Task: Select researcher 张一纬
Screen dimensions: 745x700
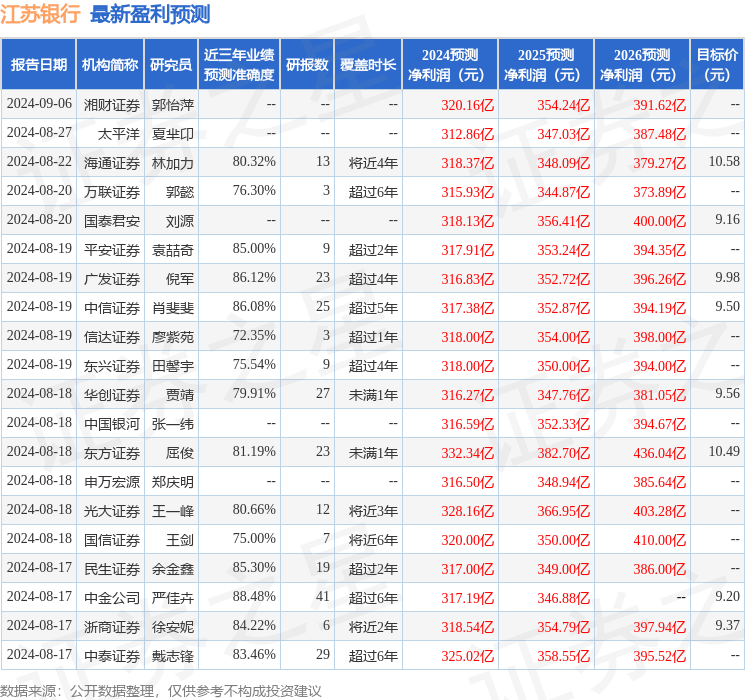Action: (173, 424)
